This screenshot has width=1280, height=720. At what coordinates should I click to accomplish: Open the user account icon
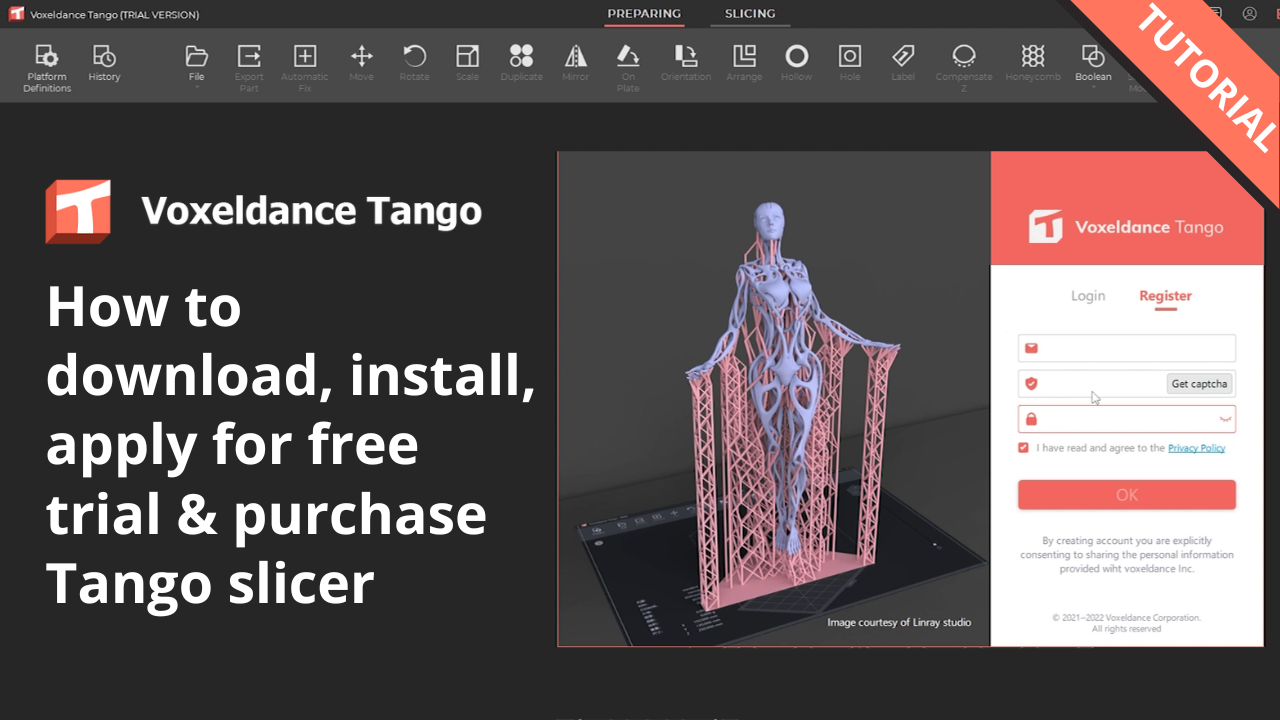pyautogui.click(x=1250, y=14)
